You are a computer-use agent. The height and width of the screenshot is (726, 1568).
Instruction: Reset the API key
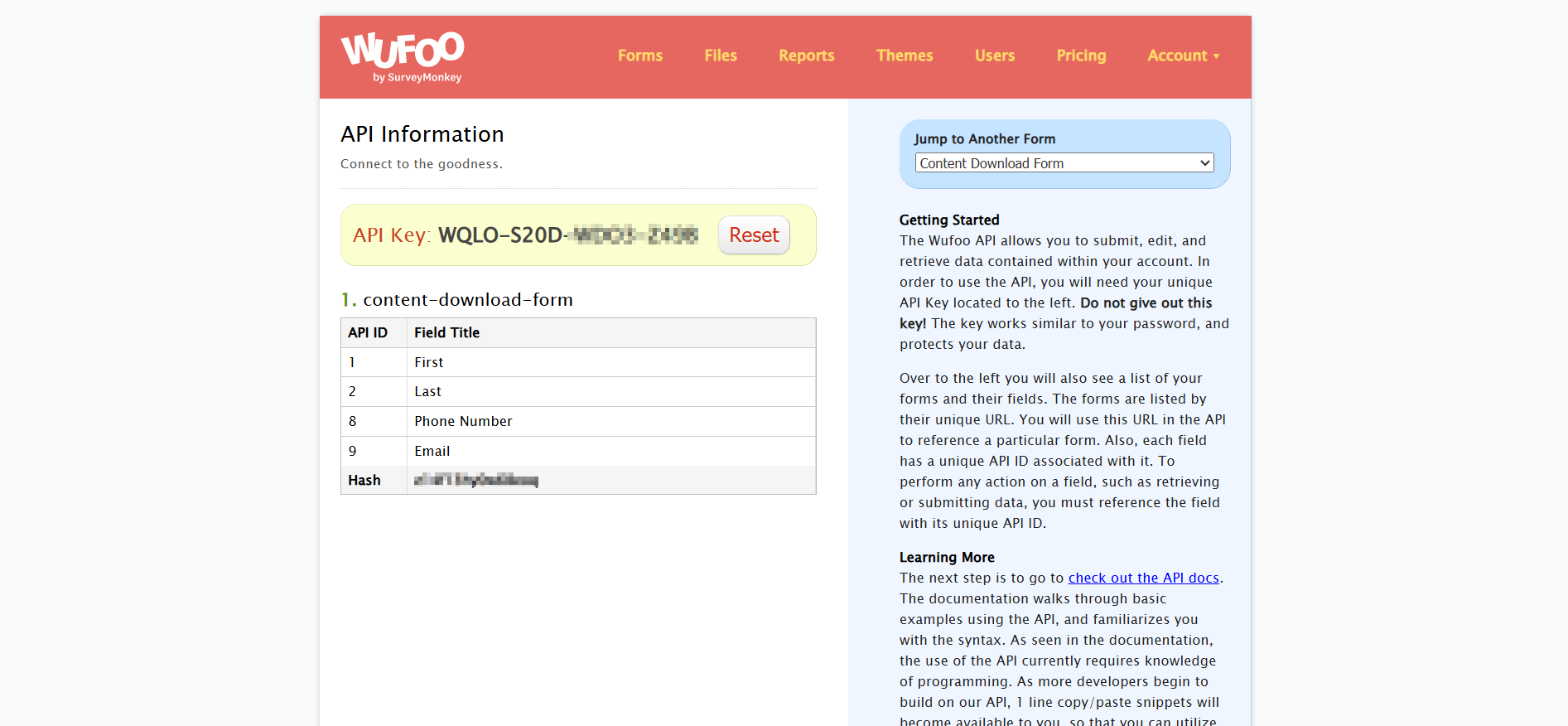754,235
